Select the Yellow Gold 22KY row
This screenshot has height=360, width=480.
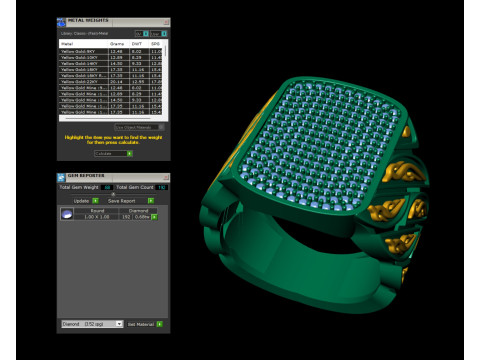tap(111, 82)
